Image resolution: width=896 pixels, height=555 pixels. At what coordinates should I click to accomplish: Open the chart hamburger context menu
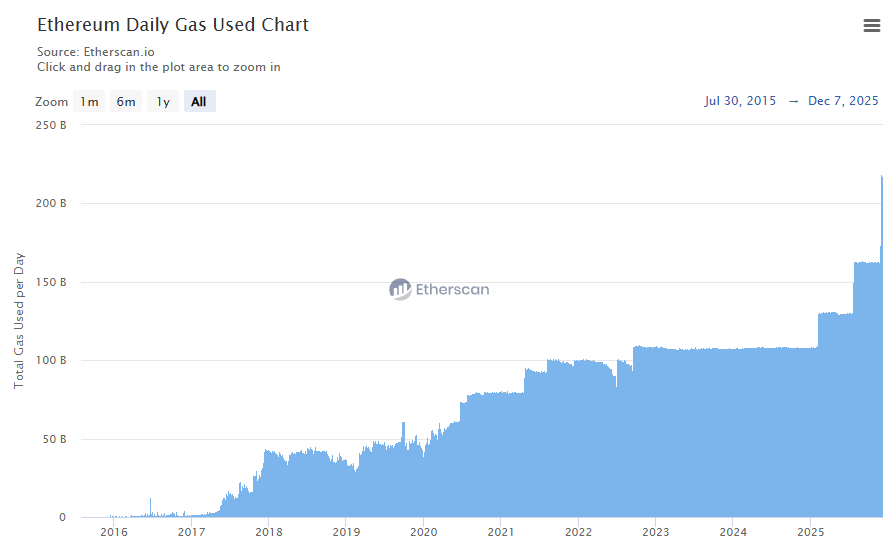(872, 26)
